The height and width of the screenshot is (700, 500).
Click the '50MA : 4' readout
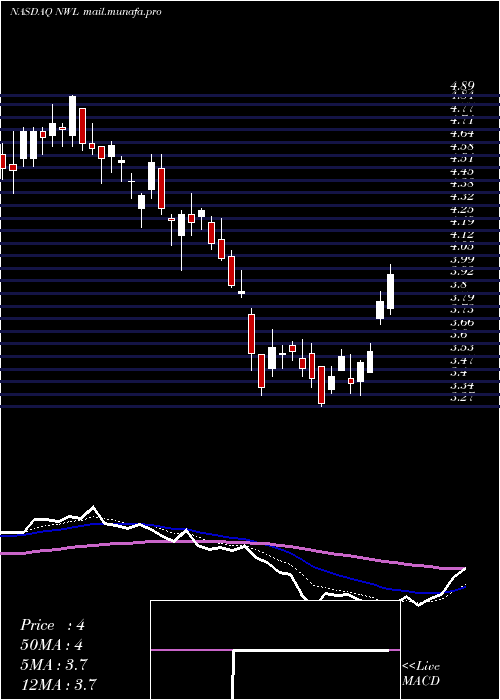coord(51,645)
